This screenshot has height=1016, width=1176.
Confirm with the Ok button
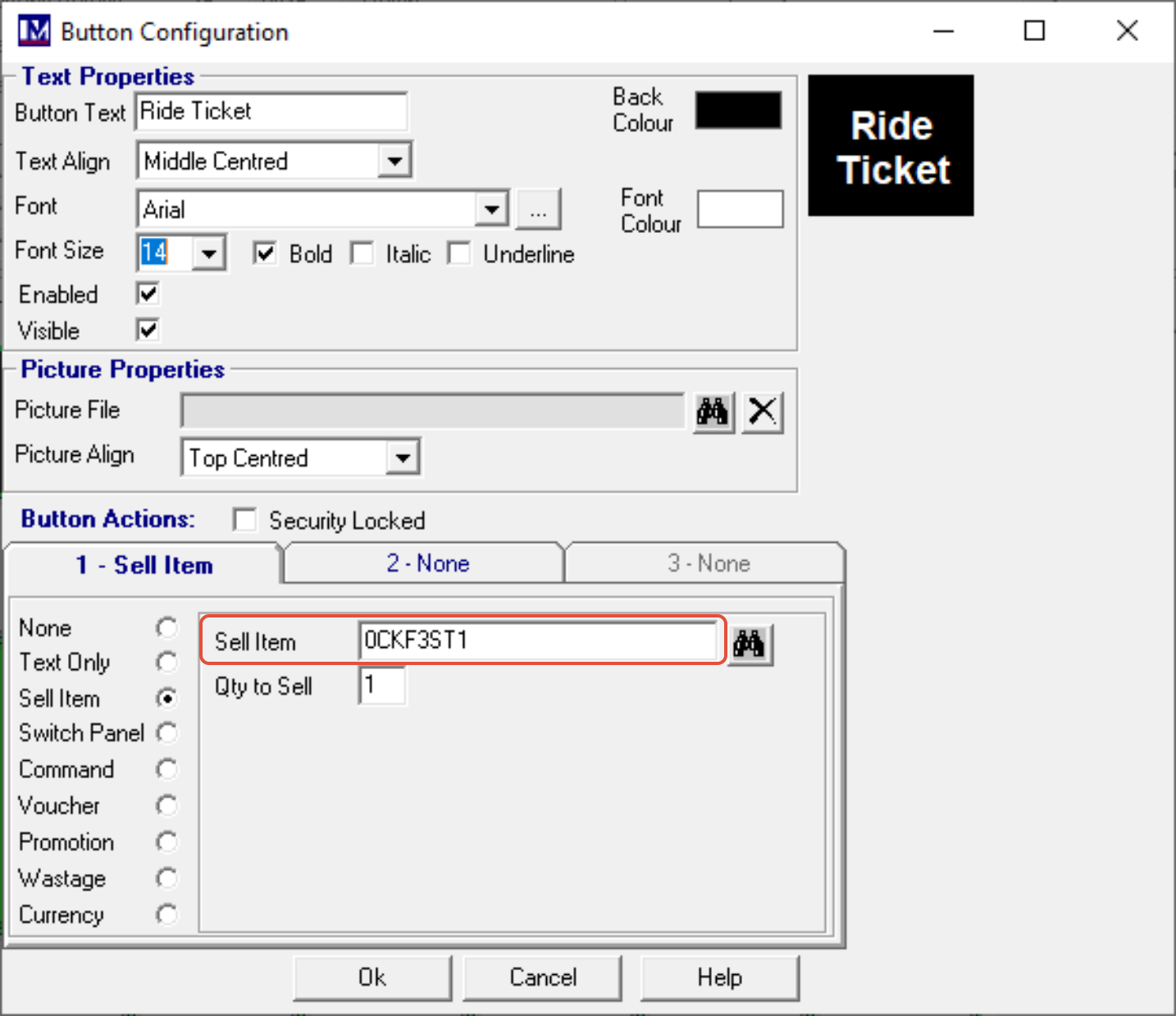click(372, 977)
